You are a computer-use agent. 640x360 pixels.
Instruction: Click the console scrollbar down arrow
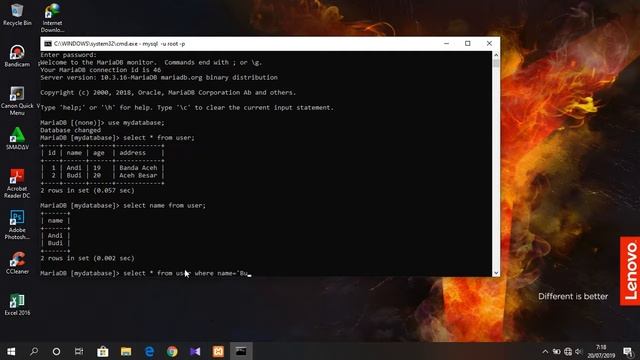tap(496, 273)
